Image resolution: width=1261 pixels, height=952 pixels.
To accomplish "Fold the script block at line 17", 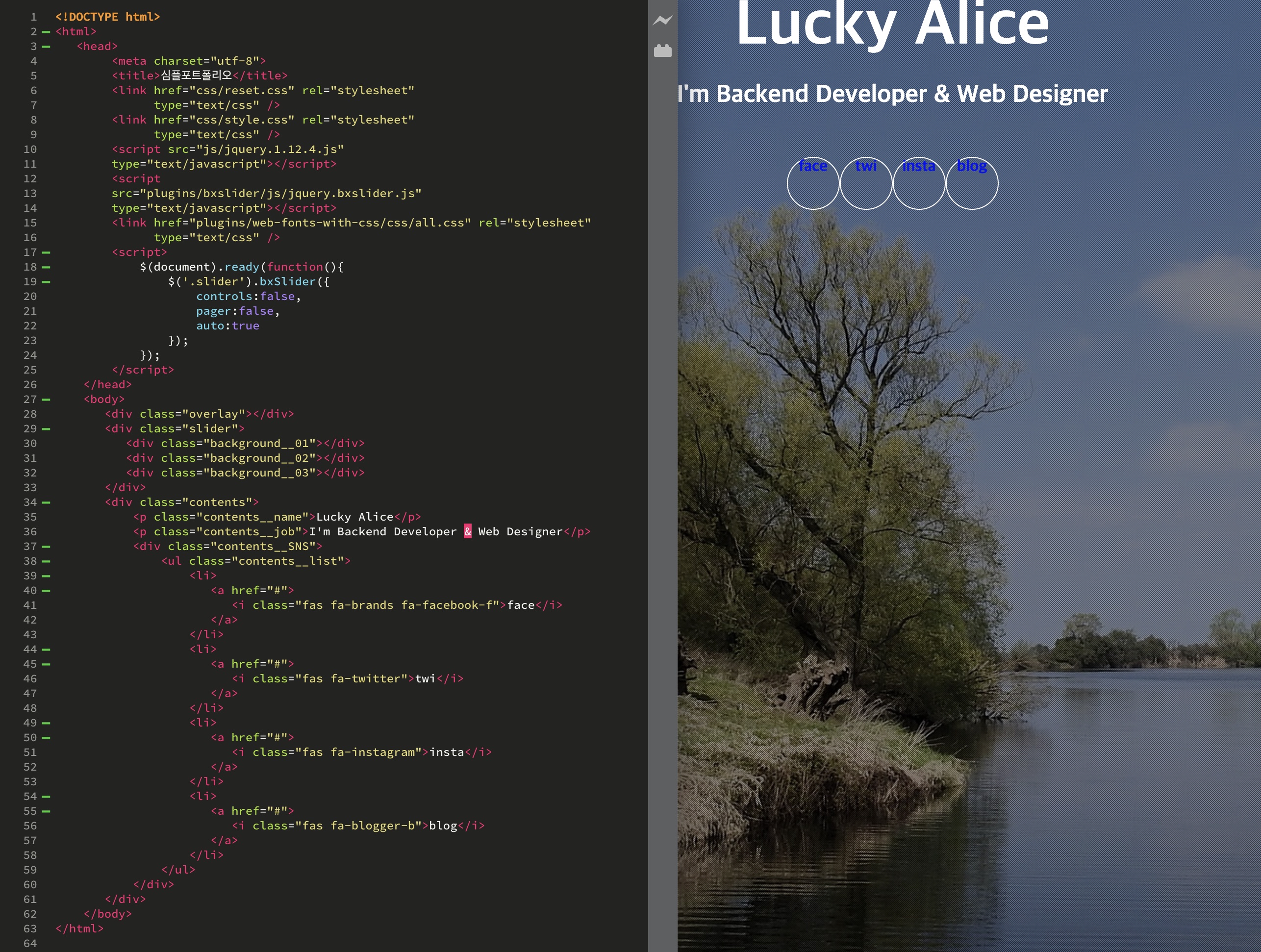I will point(46,252).
